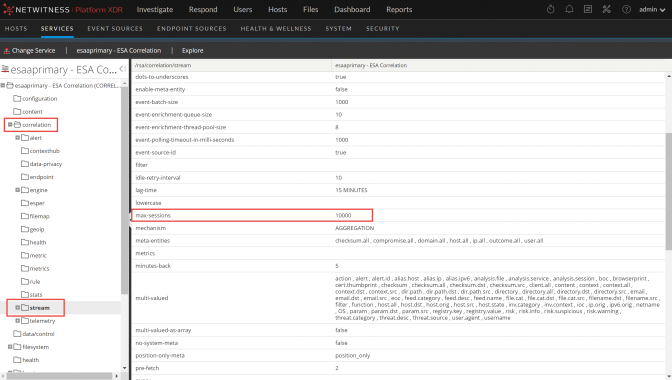Image resolution: width=672 pixels, height=380 pixels.
Task: Expand the alert tree node
Action: tap(18, 138)
